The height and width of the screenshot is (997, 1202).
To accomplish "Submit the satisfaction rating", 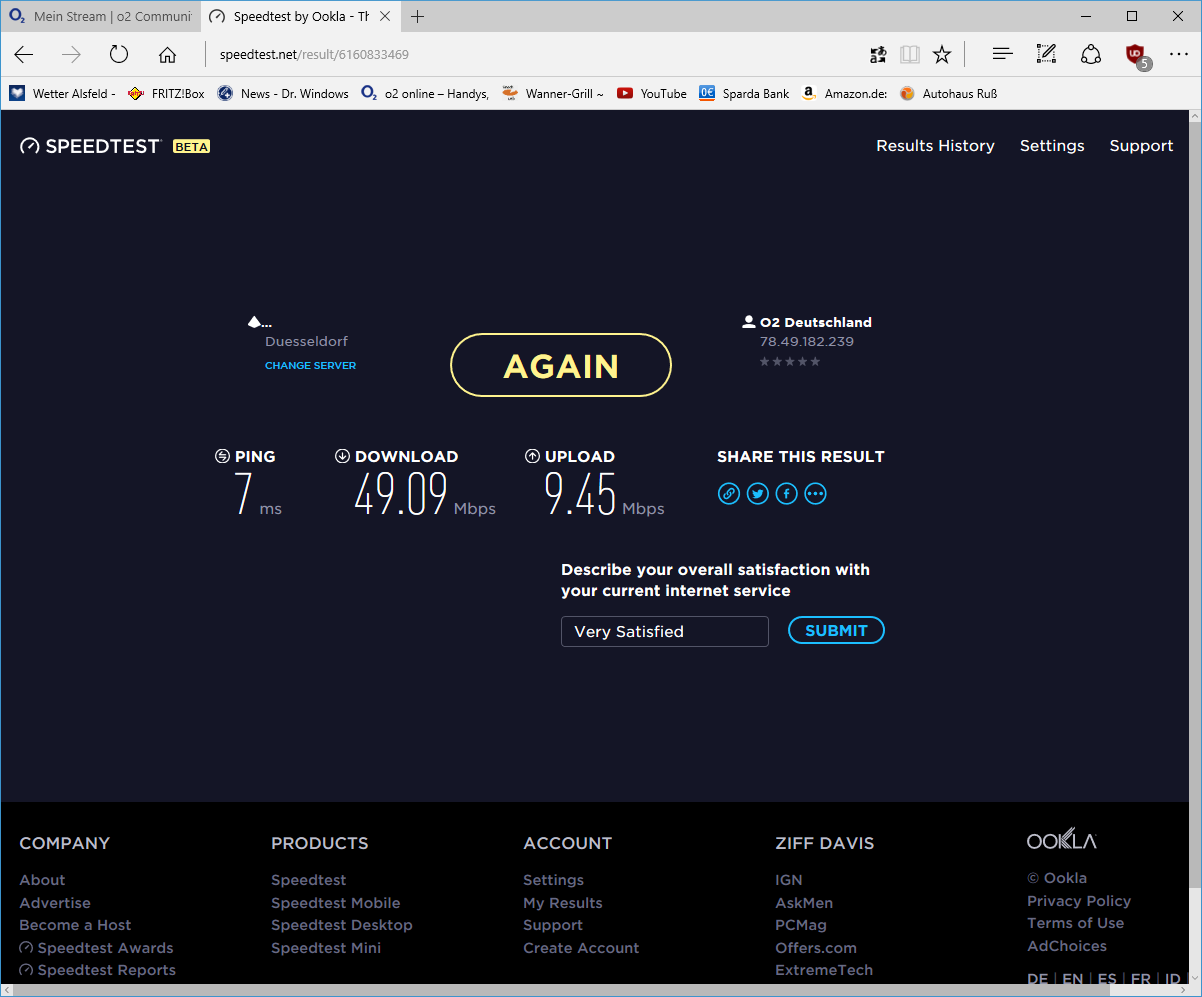I will (x=836, y=630).
